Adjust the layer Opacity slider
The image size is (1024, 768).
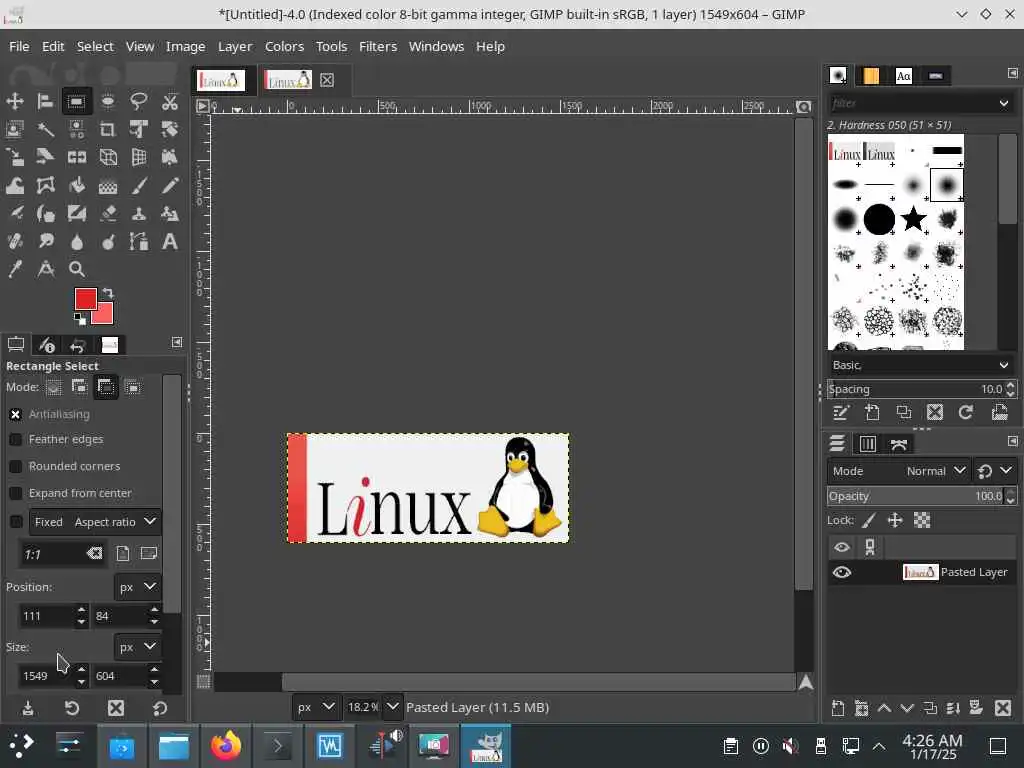[916, 496]
